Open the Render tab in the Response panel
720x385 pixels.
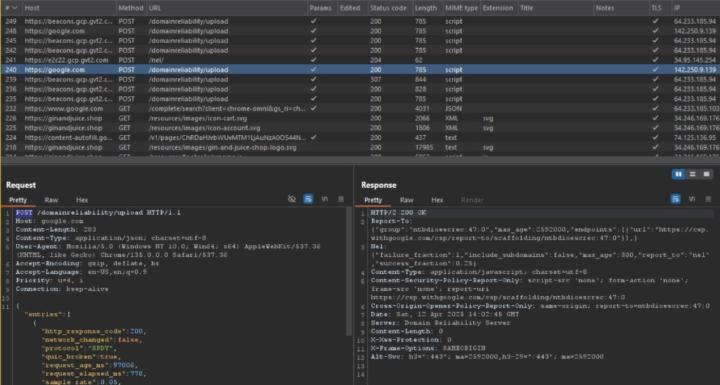[x=472, y=200]
